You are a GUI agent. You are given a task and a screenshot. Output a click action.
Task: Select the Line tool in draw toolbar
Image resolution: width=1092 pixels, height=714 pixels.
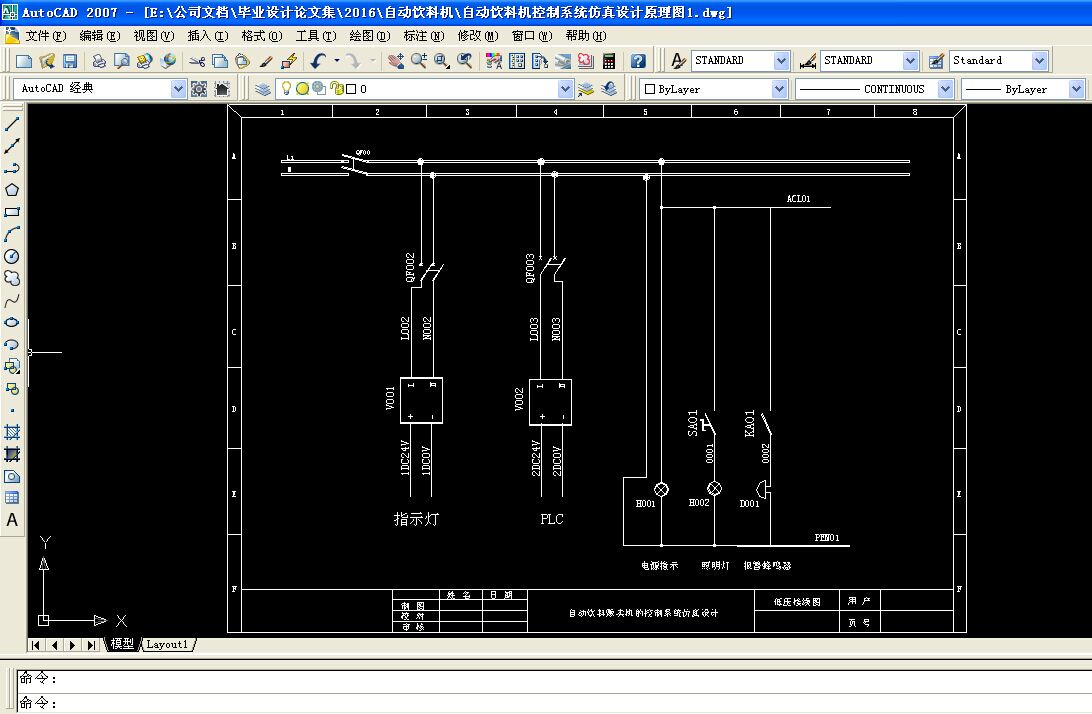click(12, 124)
